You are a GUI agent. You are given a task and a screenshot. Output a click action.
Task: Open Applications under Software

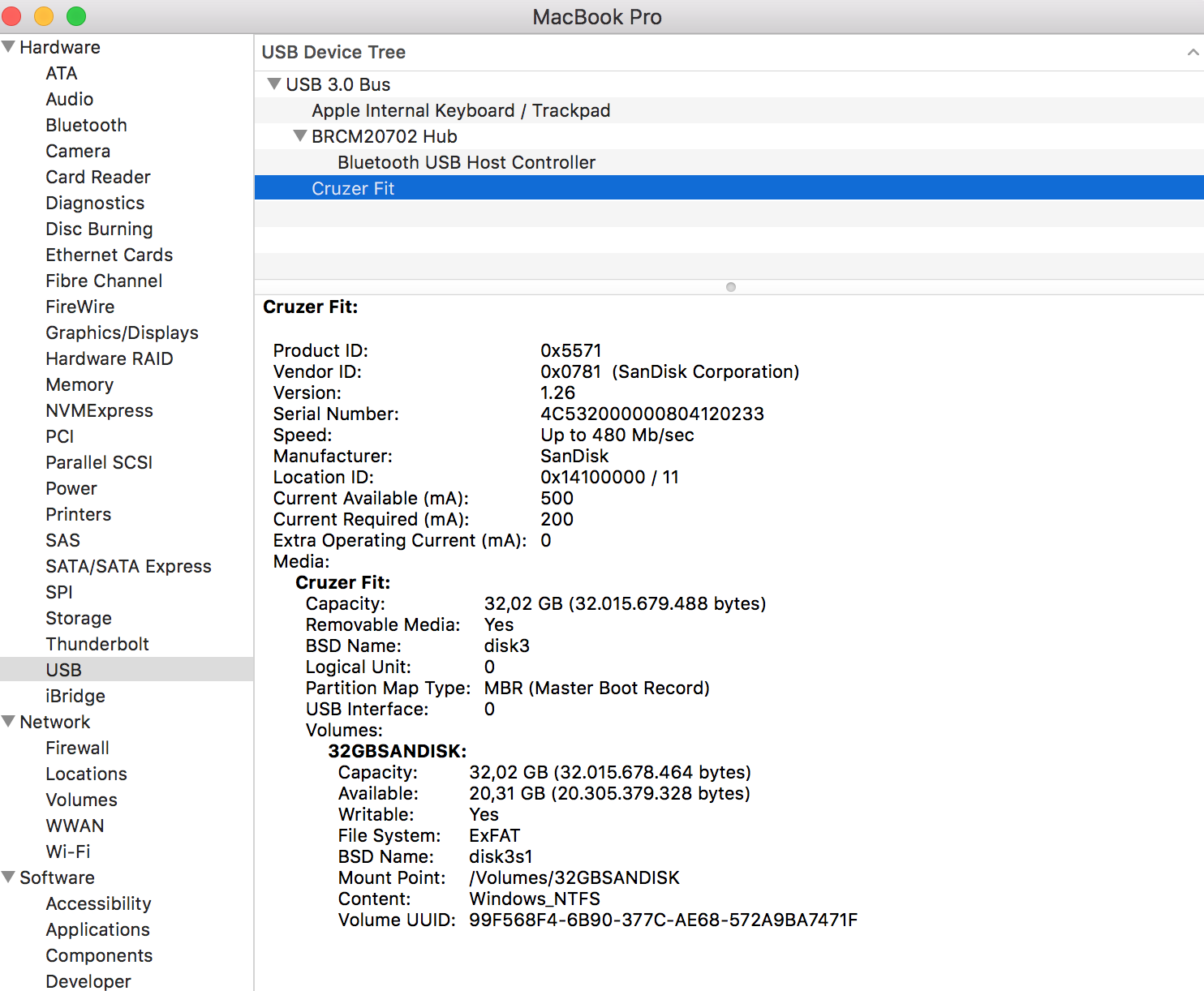point(97,929)
